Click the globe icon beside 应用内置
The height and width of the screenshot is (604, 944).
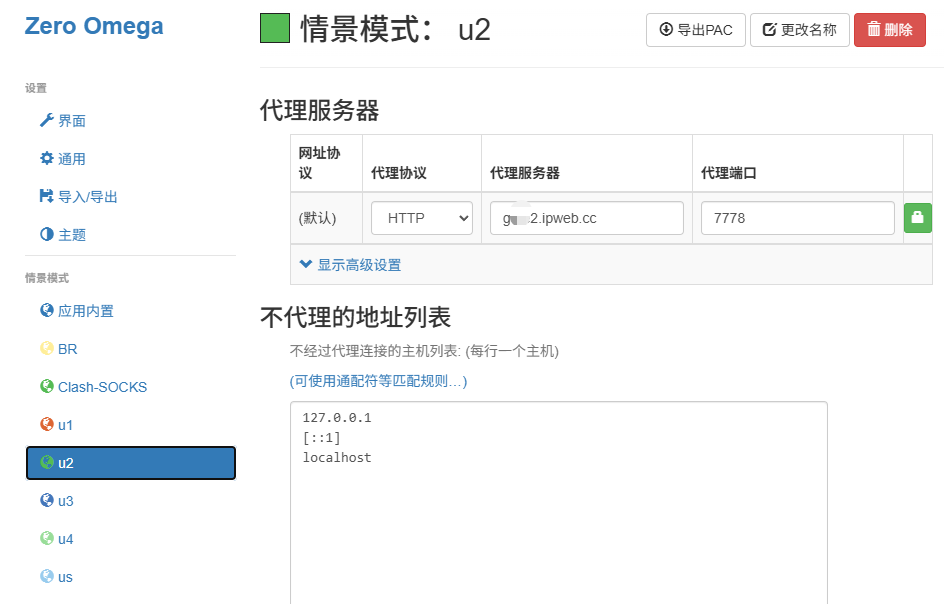click(x=46, y=310)
